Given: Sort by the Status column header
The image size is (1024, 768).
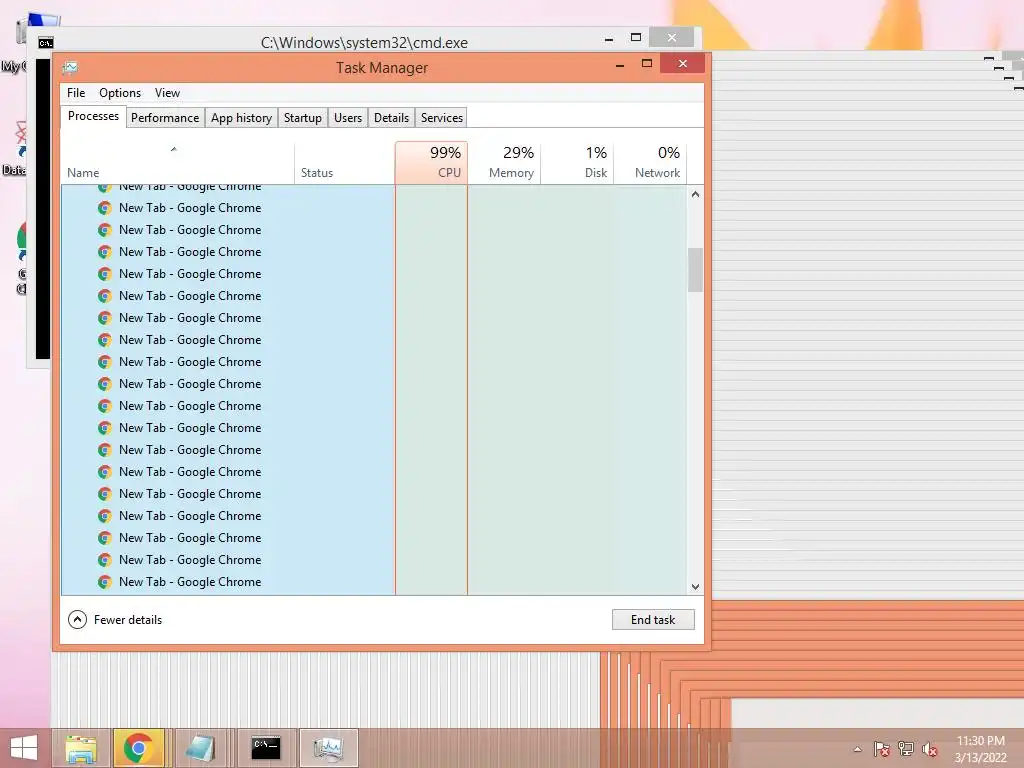Looking at the screenshot, I should click(x=344, y=163).
